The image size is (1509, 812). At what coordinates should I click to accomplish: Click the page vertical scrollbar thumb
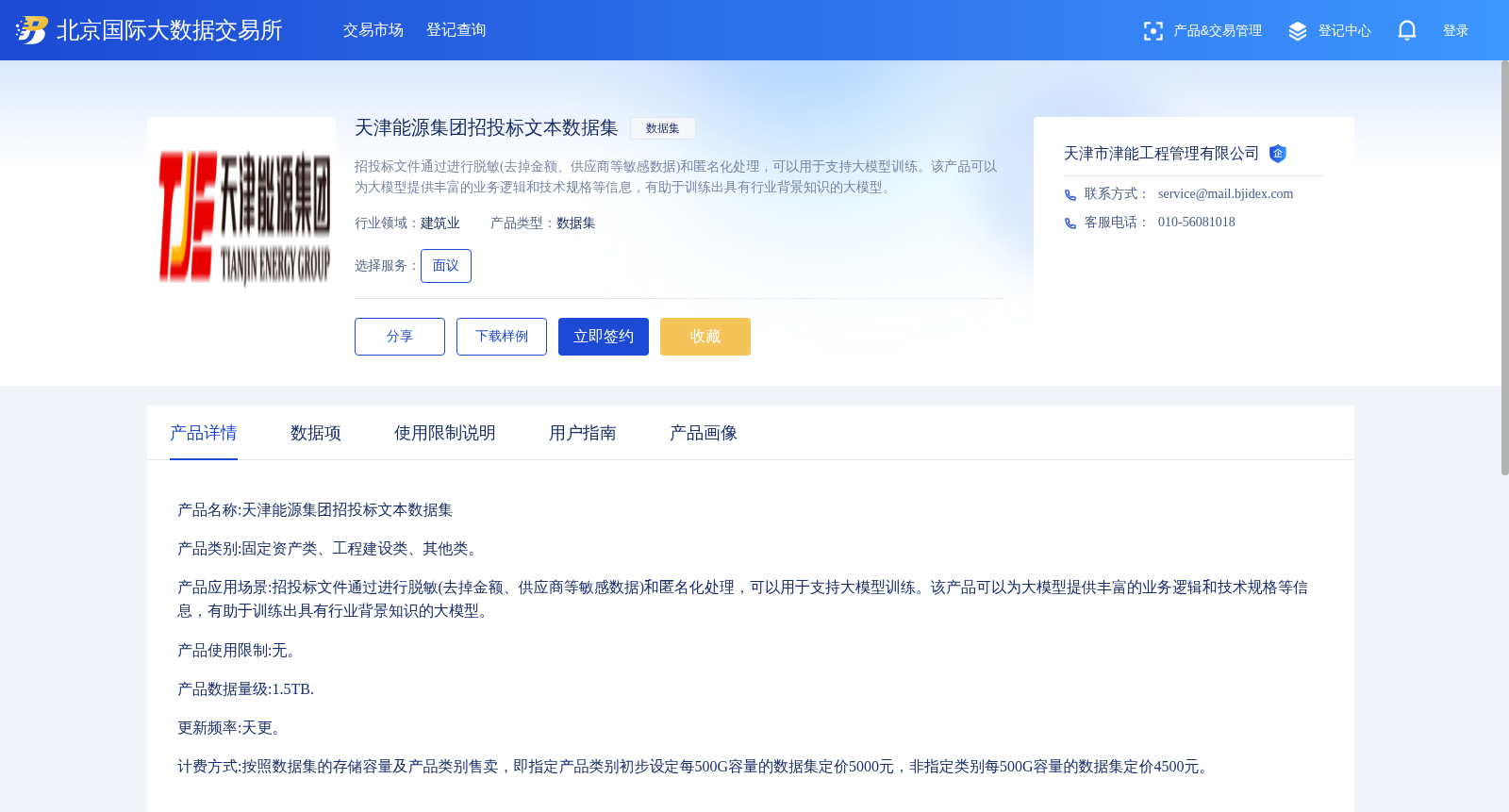pos(1504,268)
